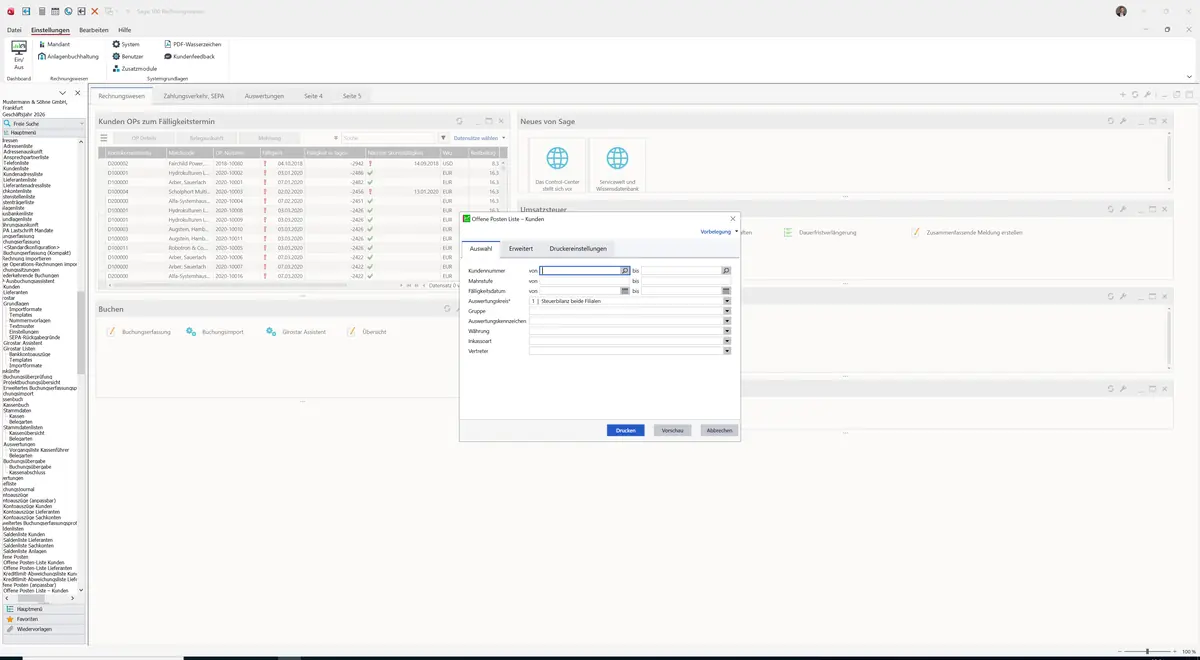Expand the Vertreter dropdown

pyautogui.click(x=727, y=351)
